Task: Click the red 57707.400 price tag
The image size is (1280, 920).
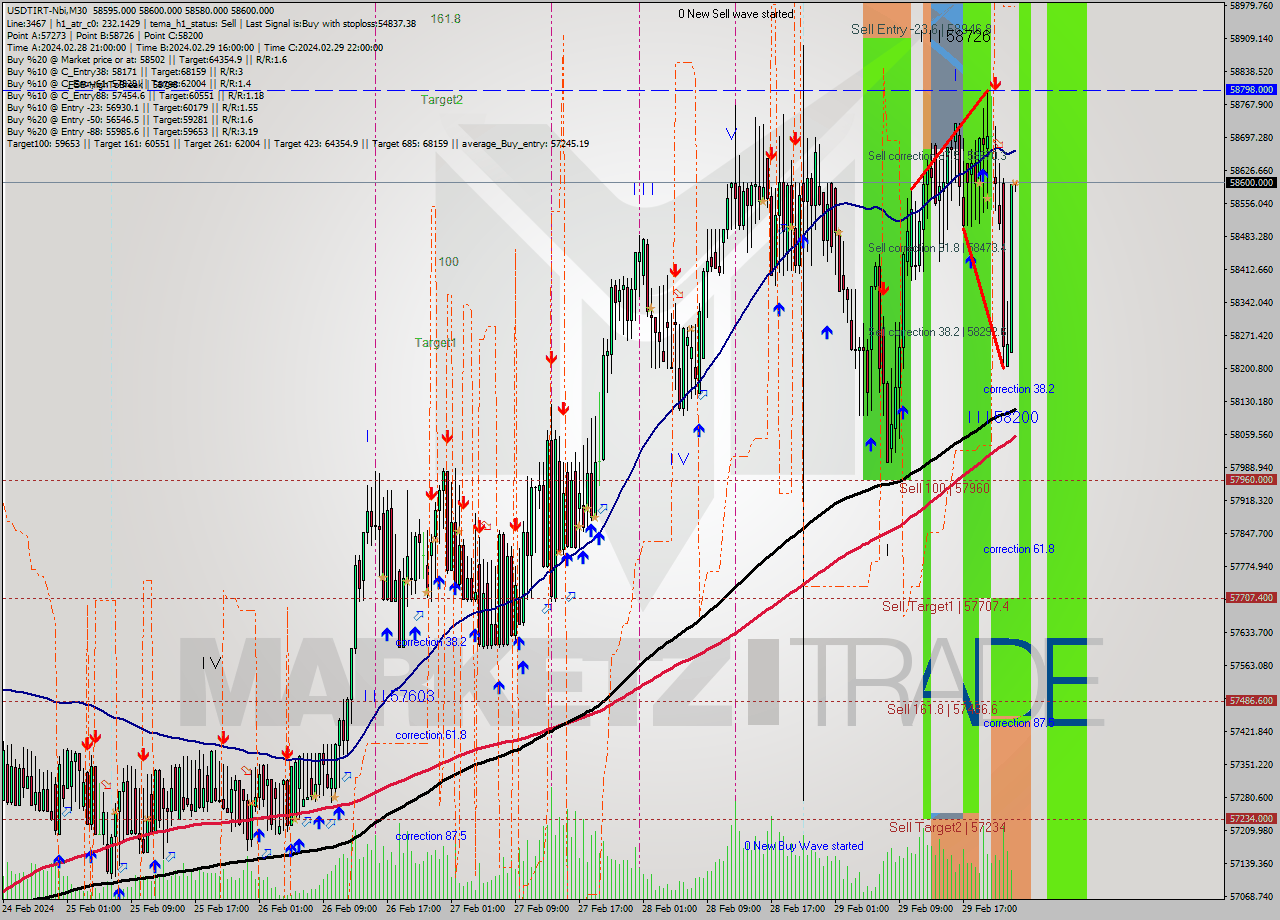Action: (1251, 597)
